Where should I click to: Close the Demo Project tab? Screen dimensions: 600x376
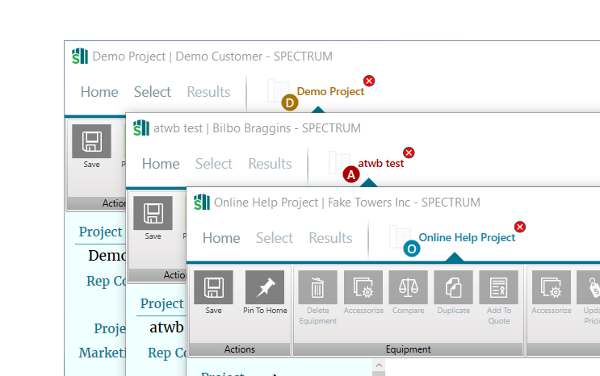click(369, 81)
